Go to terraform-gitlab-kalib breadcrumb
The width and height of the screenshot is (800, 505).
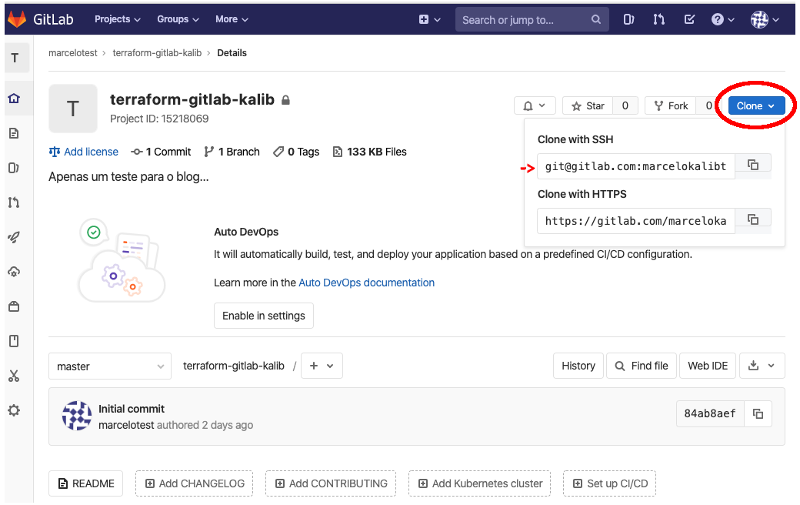[157, 53]
